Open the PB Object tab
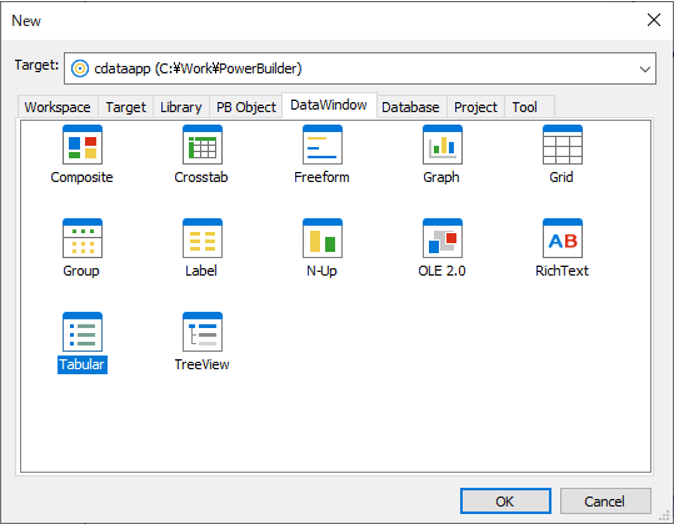This screenshot has height=524, width=674. click(246, 107)
